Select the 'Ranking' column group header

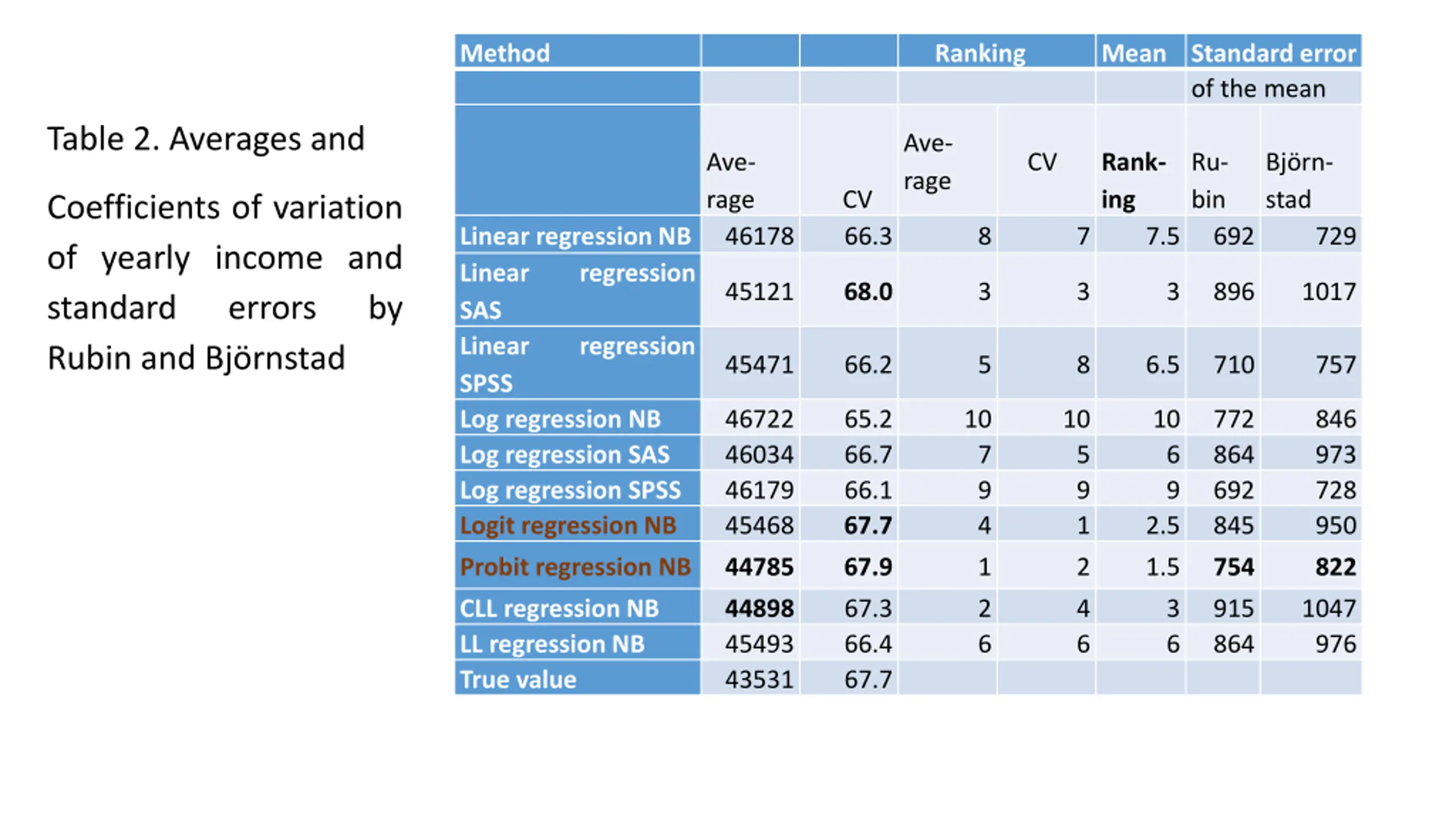pyautogui.click(x=996, y=52)
